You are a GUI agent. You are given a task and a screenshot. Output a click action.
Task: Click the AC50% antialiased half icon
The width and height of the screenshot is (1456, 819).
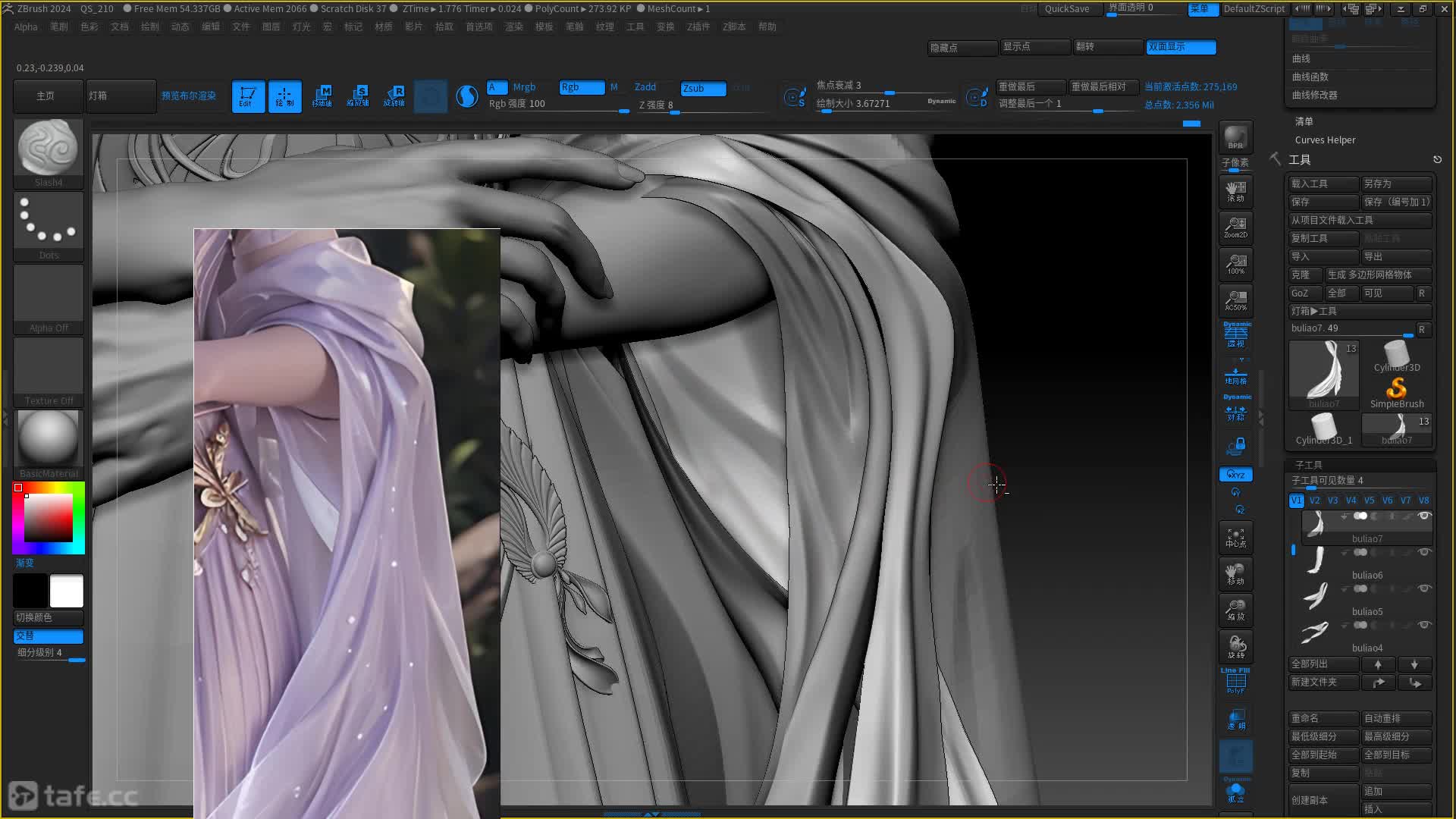pyautogui.click(x=1235, y=300)
